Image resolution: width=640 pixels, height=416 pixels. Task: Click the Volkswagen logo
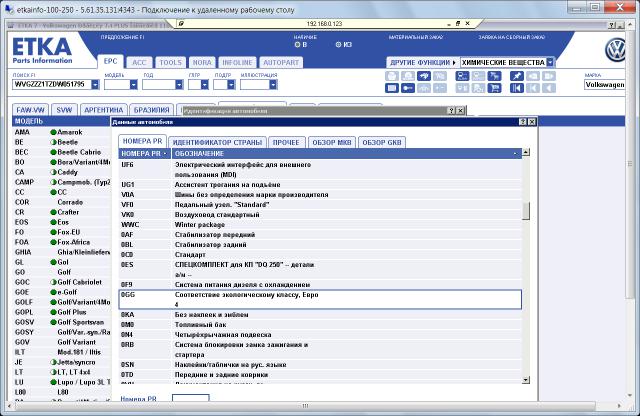[615, 50]
